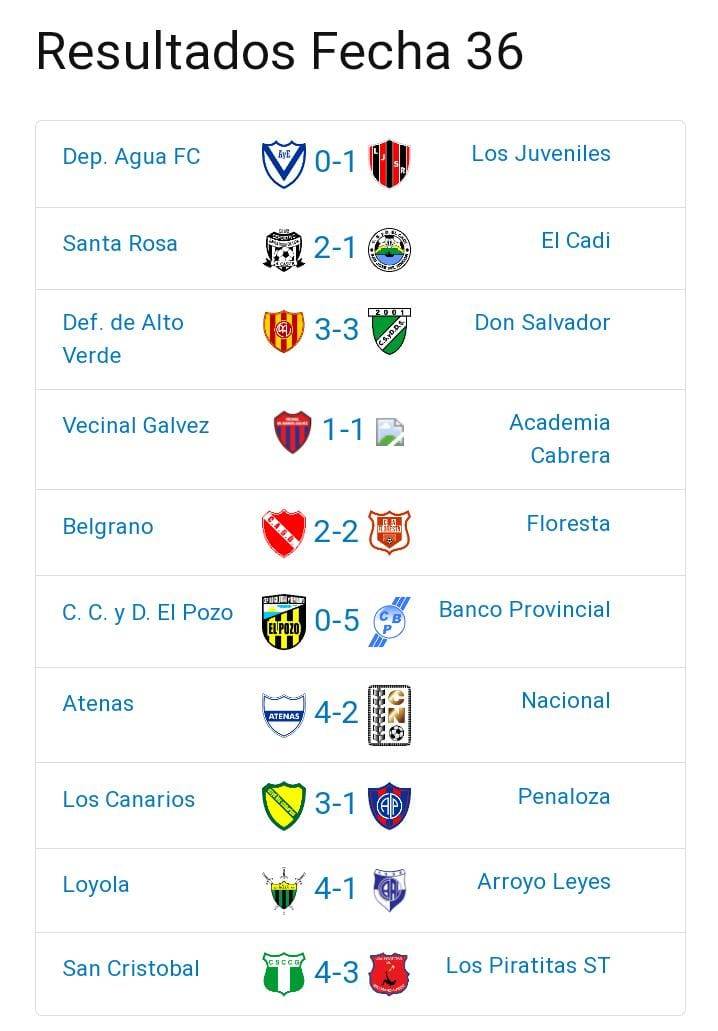Open the Vecinal Galvez team link
The width and height of the screenshot is (718, 1031).
[136, 426]
